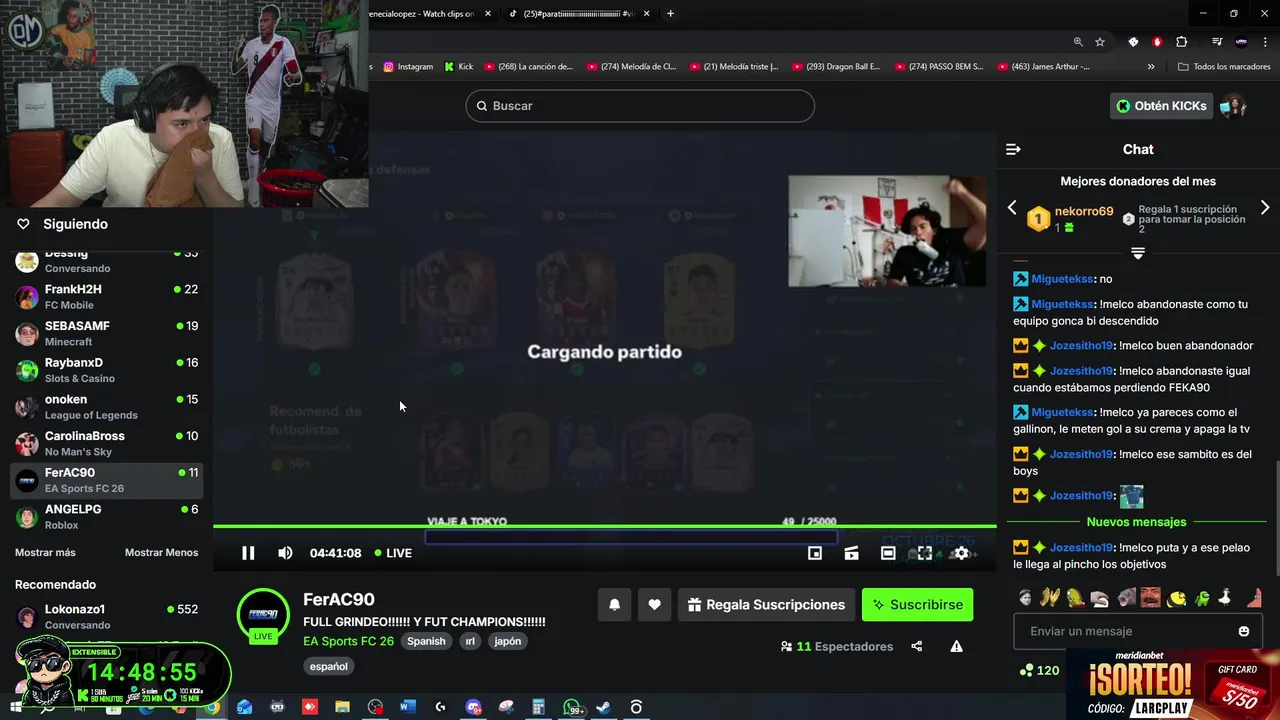Select the japón stream tag

(x=508, y=641)
